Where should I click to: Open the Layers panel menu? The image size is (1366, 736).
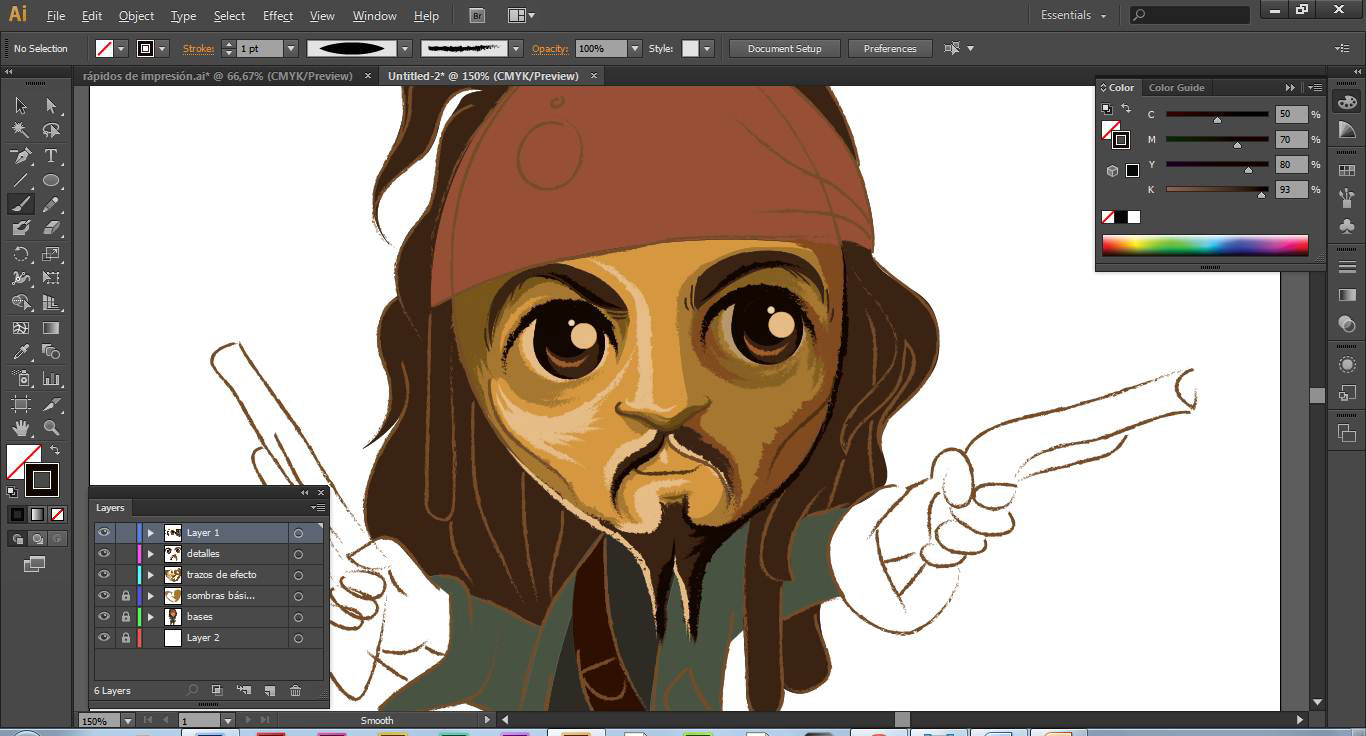click(x=318, y=508)
